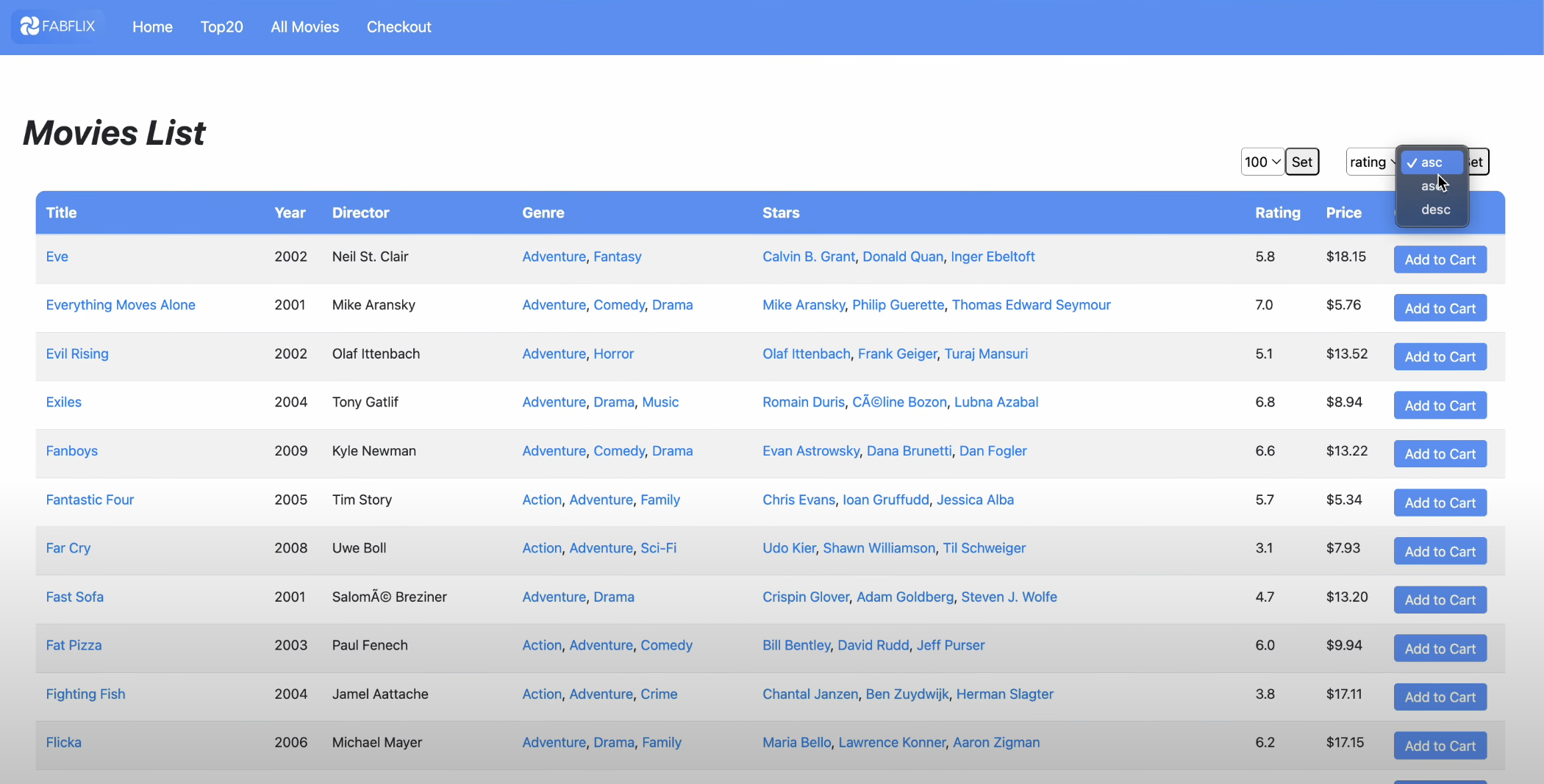The height and width of the screenshot is (784, 1544).
Task: Open the Far Cry movie page
Action: pos(68,548)
